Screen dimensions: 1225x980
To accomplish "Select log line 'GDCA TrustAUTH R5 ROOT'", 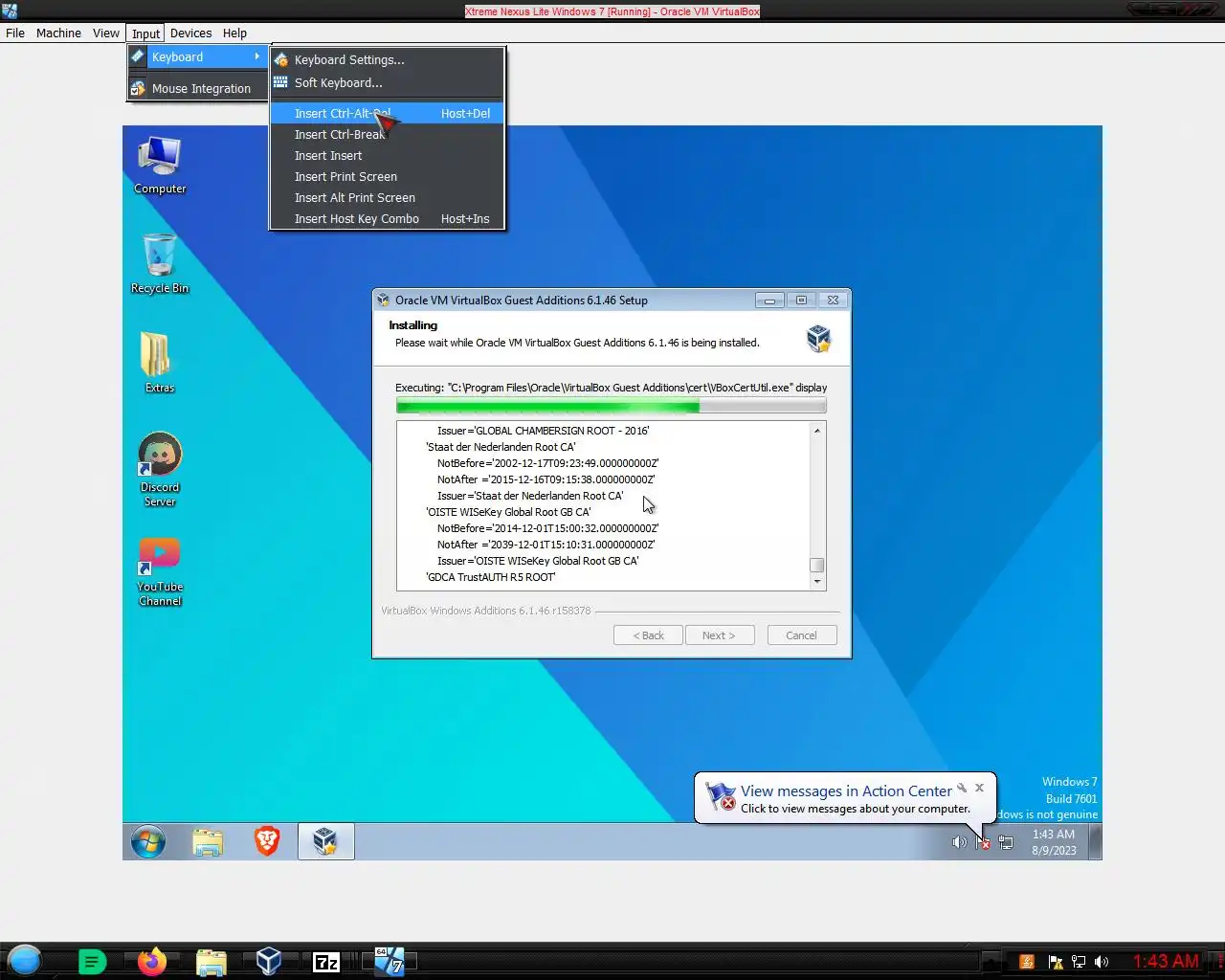I will pyautogui.click(x=490, y=577).
